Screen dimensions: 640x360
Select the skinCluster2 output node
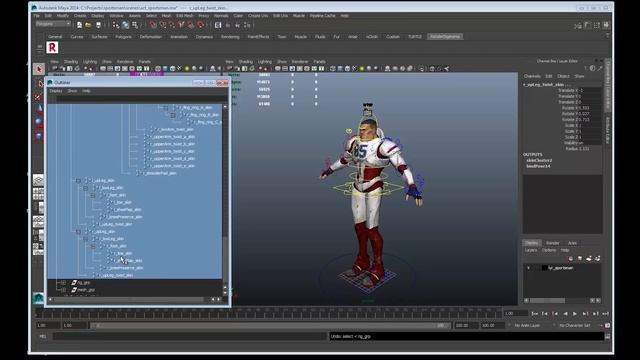click(x=539, y=160)
